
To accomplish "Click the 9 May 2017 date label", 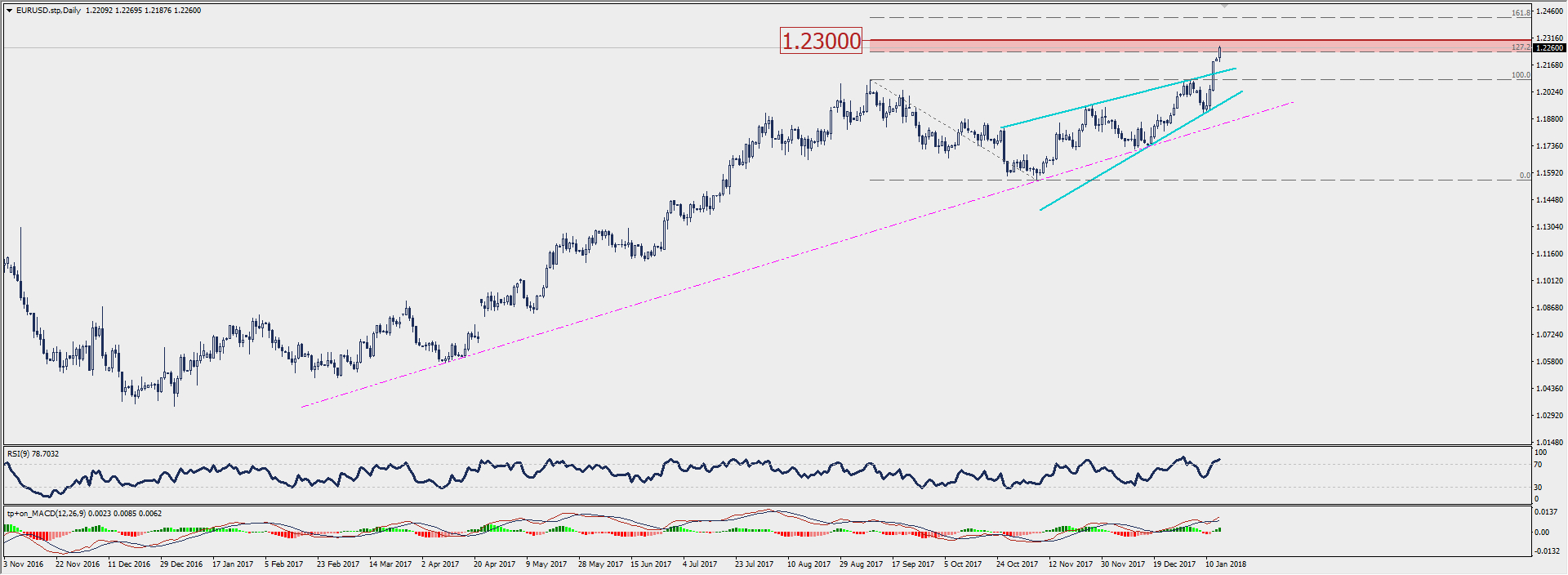I will click(546, 564).
